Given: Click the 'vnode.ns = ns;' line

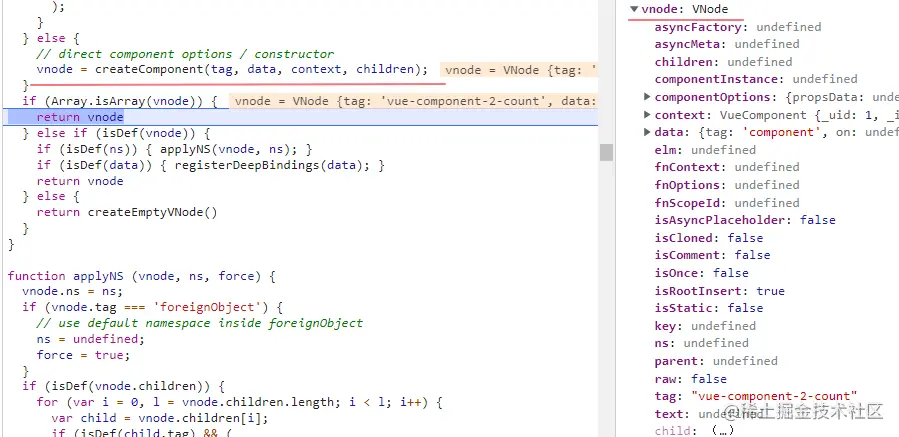Looking at the screenshot, I should [73, 291].
